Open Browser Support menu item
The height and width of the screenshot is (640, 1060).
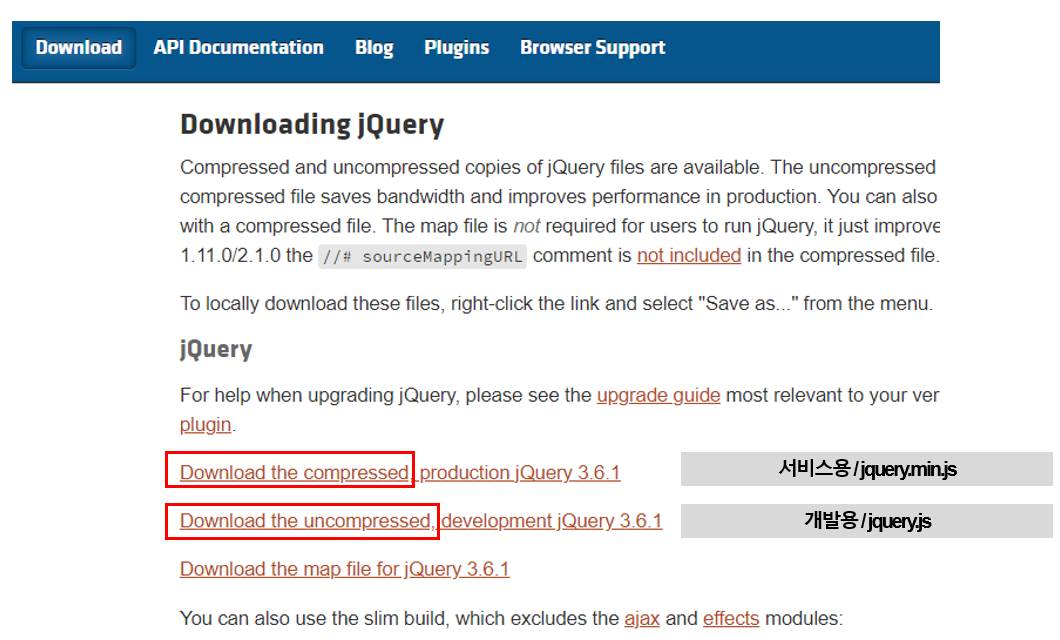593,48
